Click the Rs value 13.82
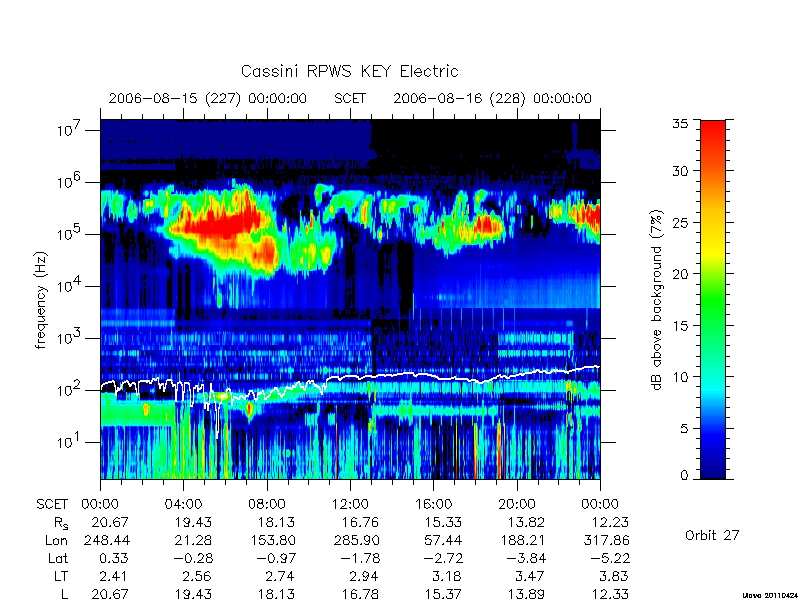800x600 pixels. coord(526,522)
